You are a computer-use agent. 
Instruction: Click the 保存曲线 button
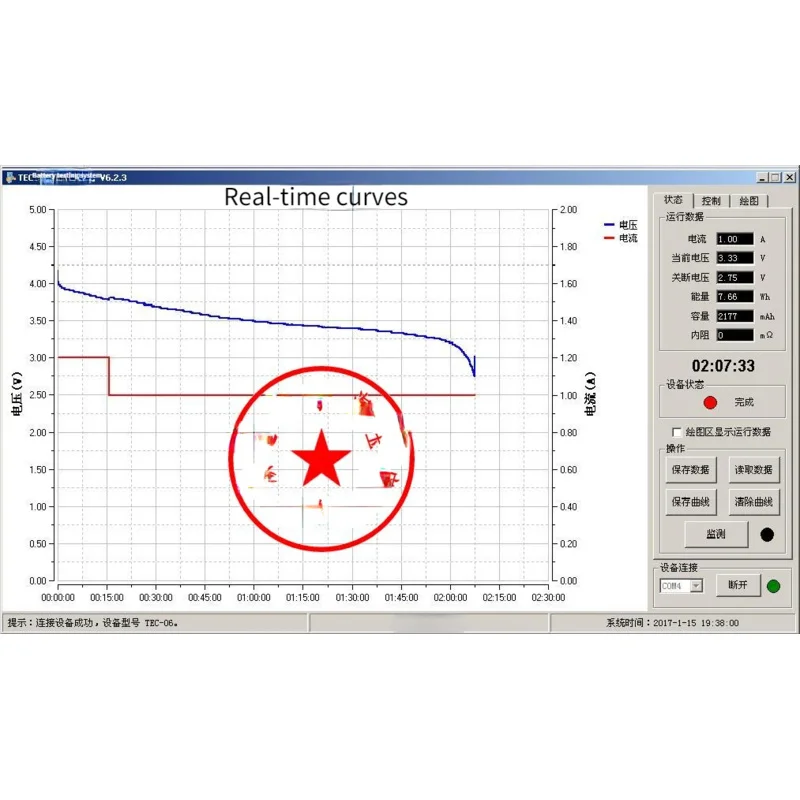690,502
